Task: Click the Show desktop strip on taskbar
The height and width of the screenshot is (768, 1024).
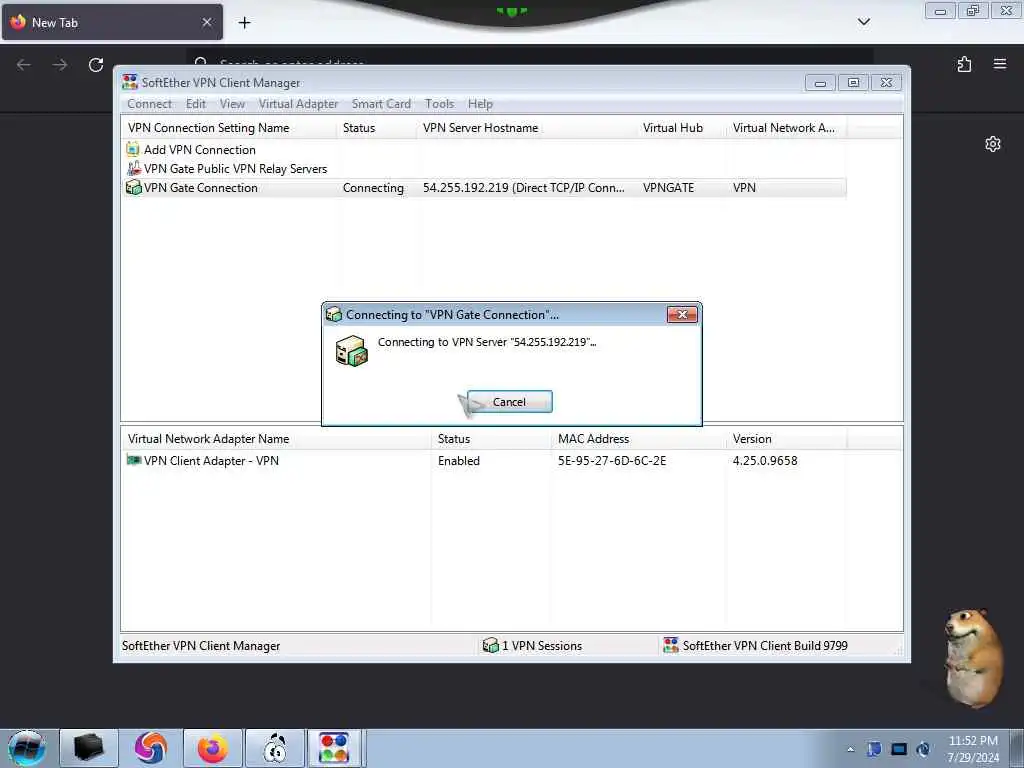Action: 1017,748
